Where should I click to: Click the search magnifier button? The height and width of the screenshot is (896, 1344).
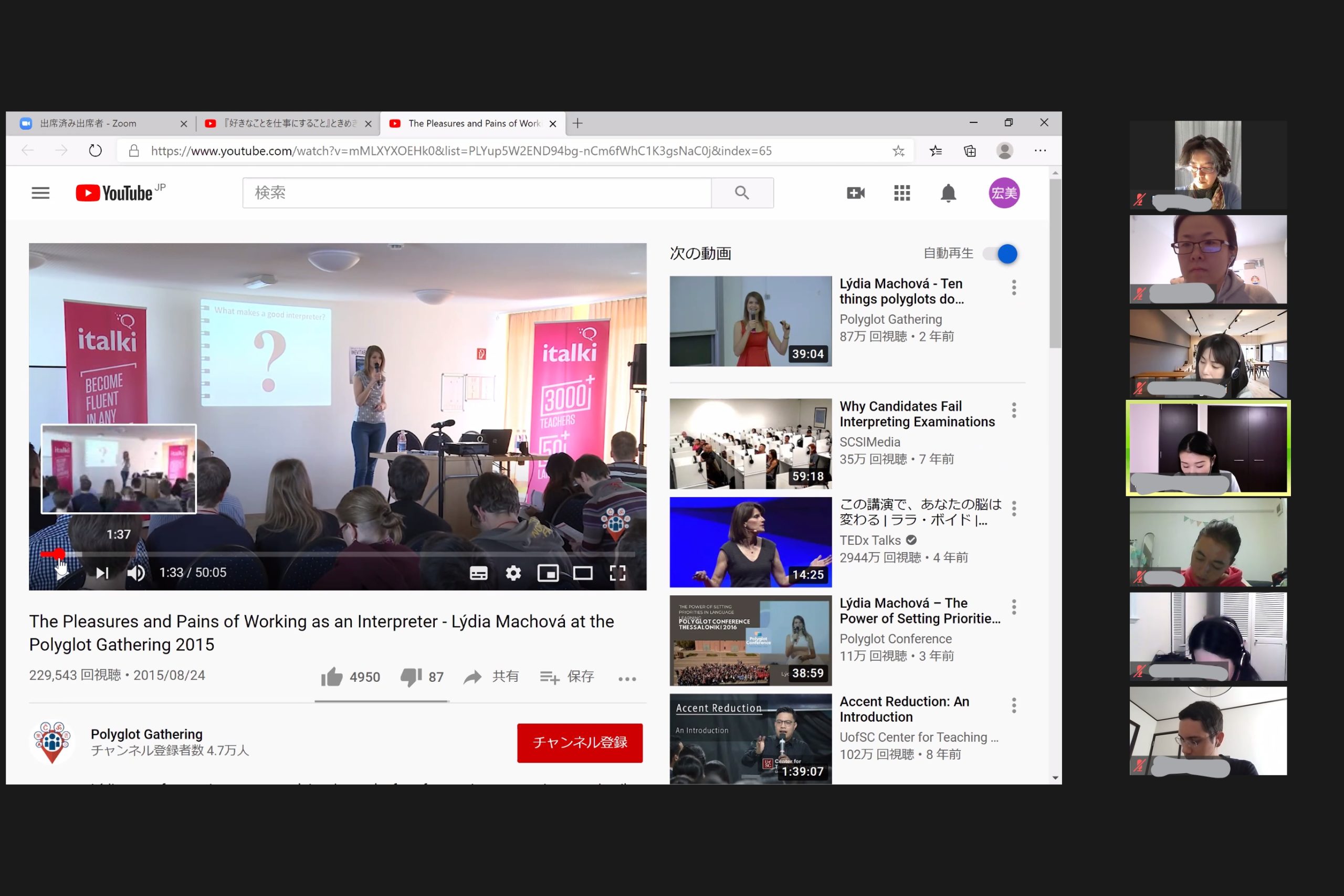click(742, 193)
